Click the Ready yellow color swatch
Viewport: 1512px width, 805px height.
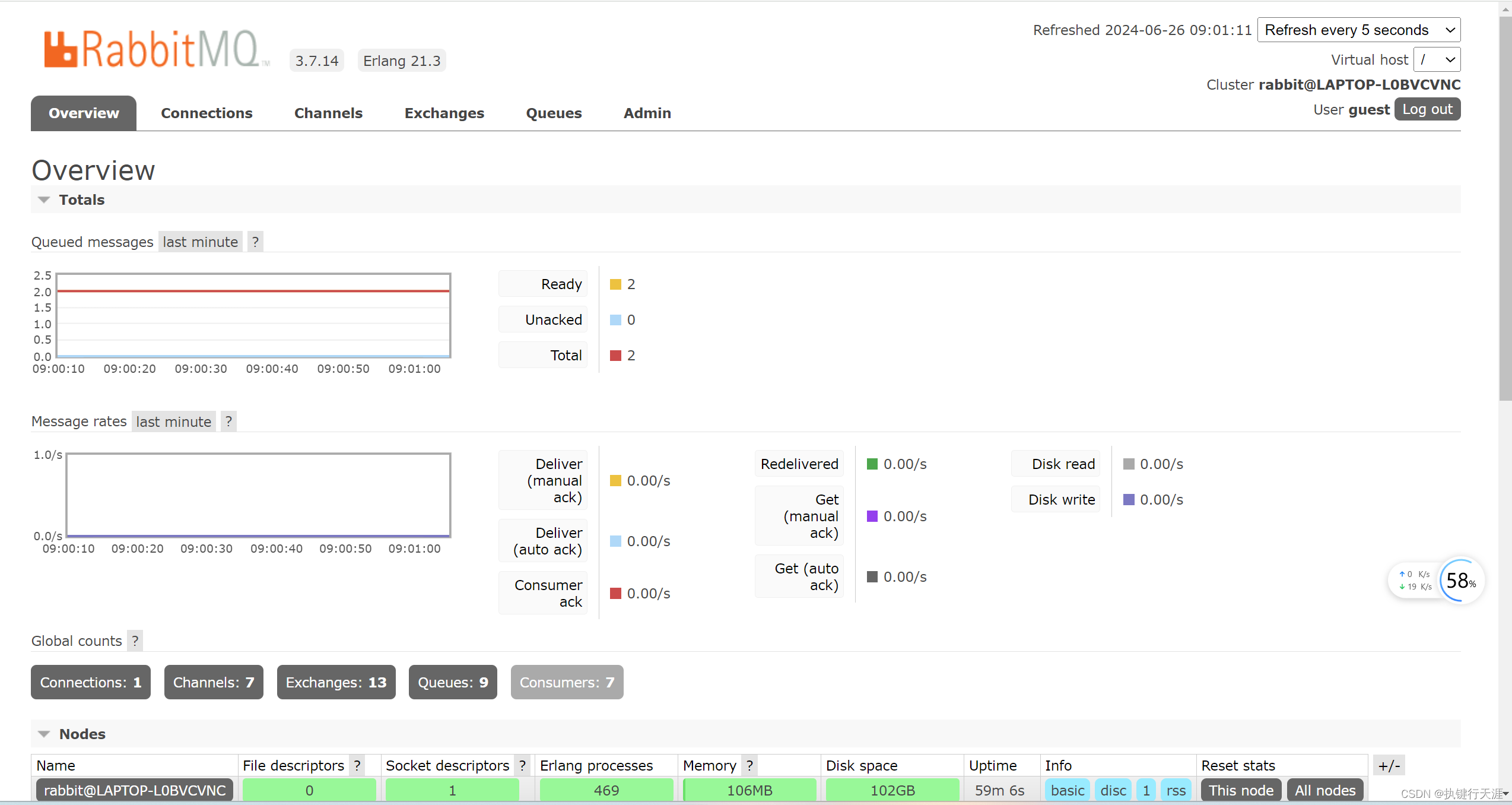point(615,284)
